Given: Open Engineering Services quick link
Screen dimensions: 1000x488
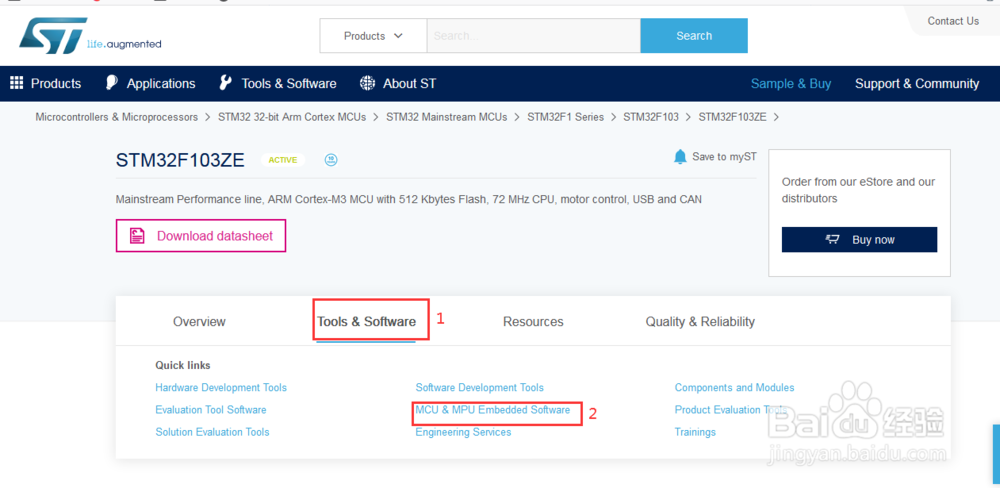Looking at the screenshot, I should (x=463, y=433).
